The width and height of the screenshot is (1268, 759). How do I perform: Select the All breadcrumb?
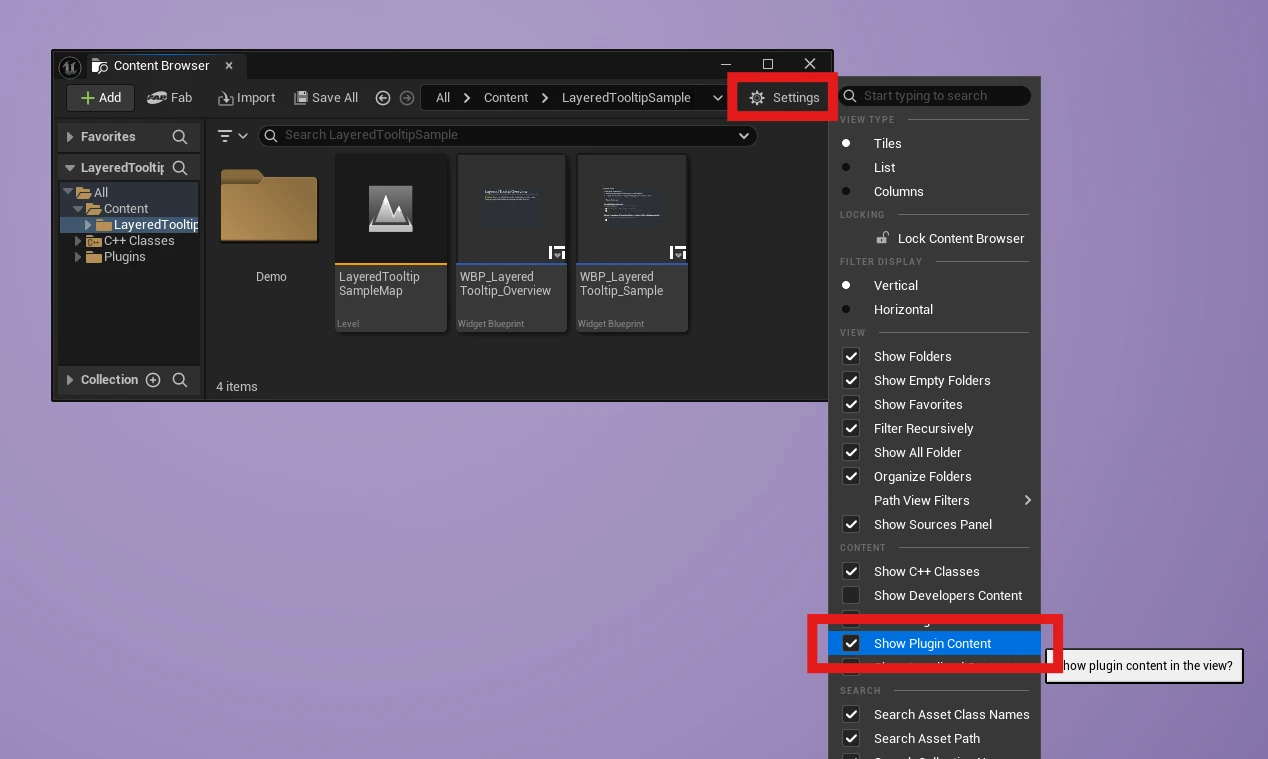coord(443,98)
